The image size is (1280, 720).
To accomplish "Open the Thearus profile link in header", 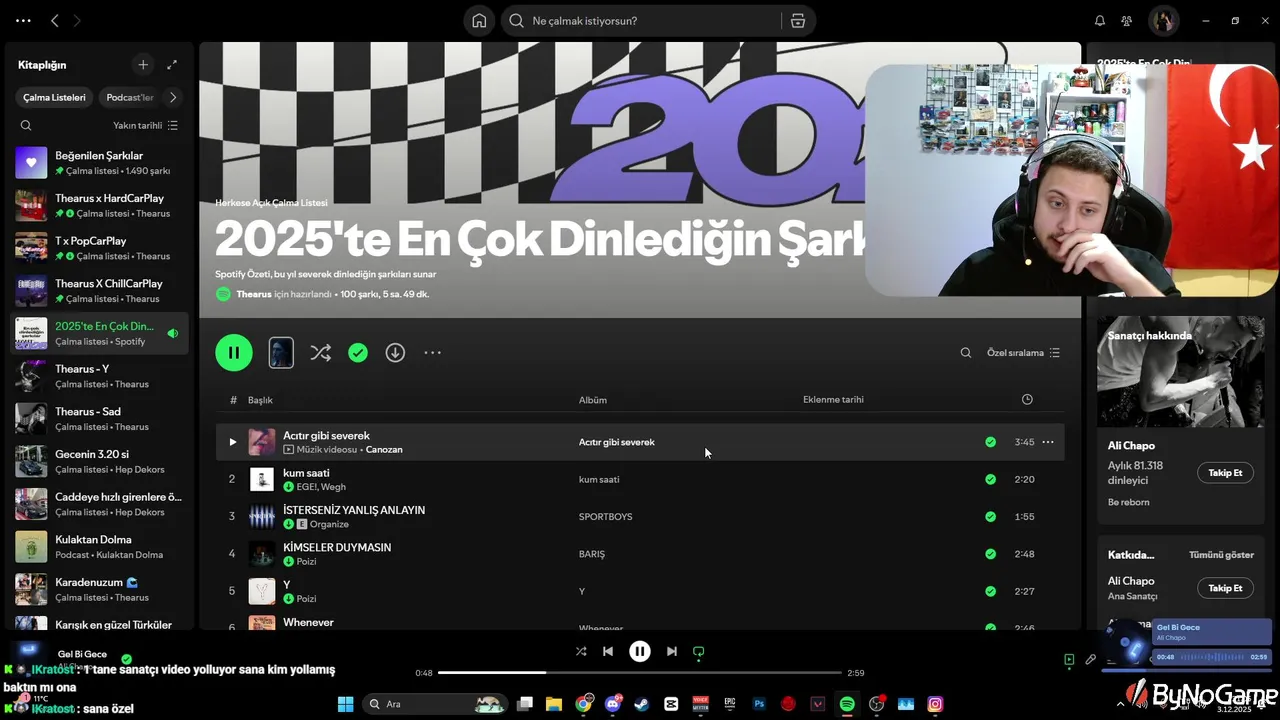I will coord(254,294).
